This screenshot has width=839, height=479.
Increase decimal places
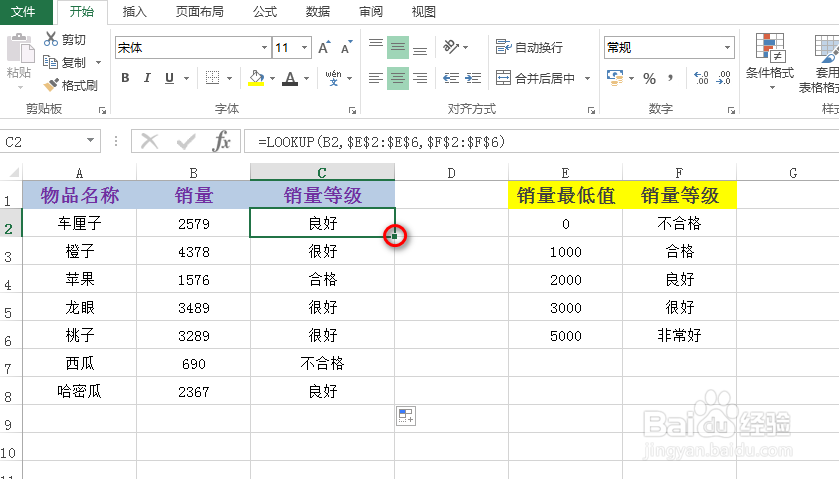coord(701,78)
